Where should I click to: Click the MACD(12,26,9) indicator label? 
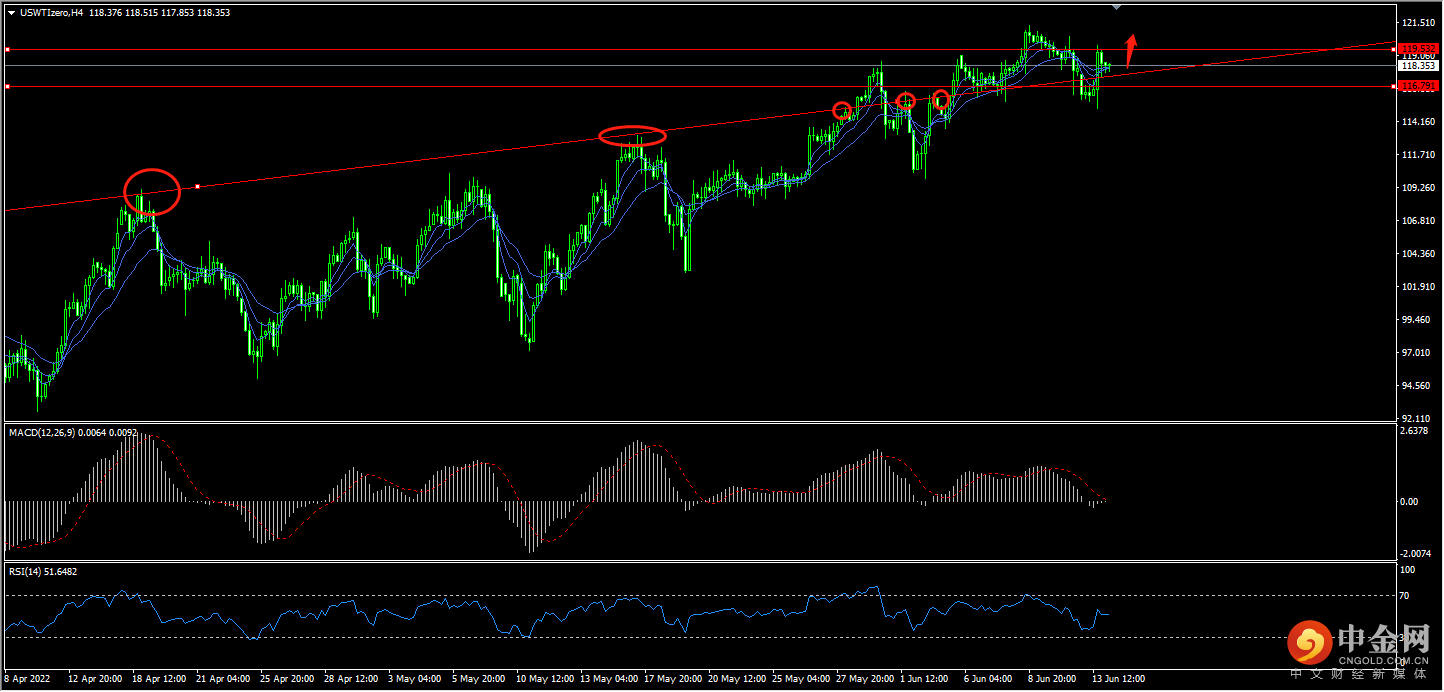[x=40, y=432]
